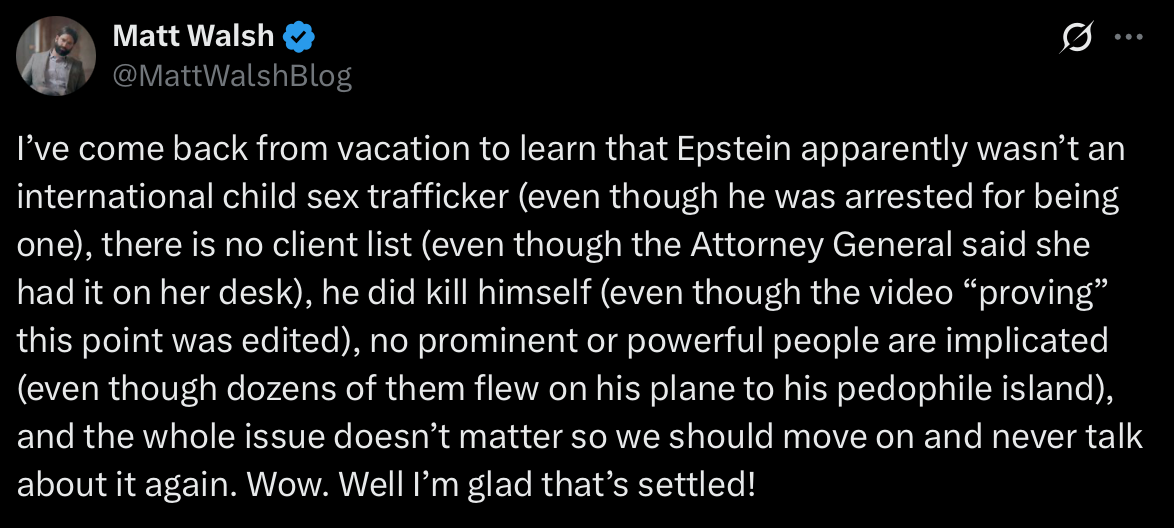Image resolution: width=1174 pixels, height=528 pixels.
Task: Click the quoted word "proving" in the tweet
Action: 1048,293
